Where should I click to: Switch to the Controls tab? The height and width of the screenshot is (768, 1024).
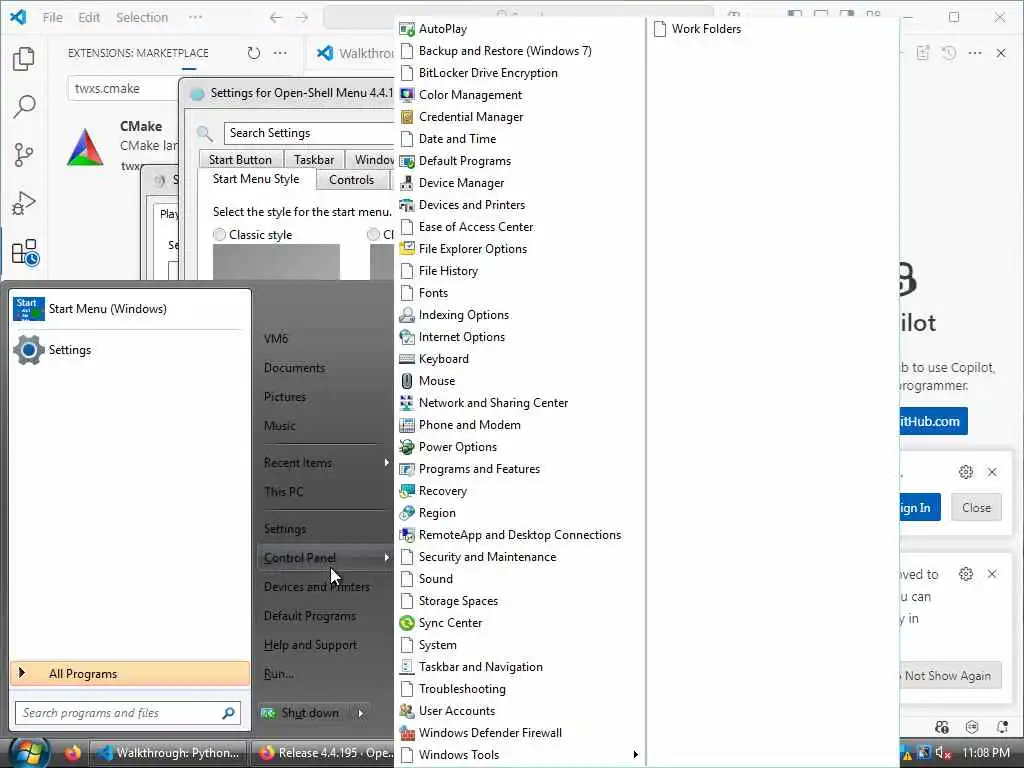[x=351, y=180]
